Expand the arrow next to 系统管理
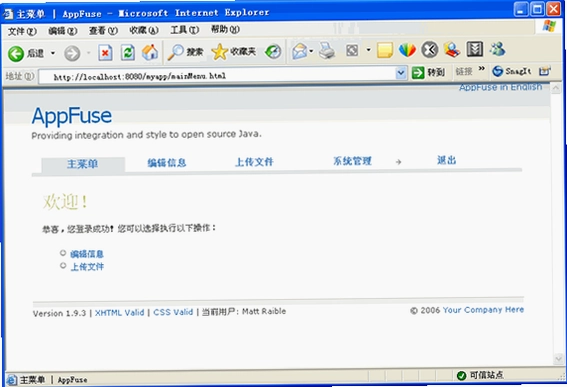 398,162
